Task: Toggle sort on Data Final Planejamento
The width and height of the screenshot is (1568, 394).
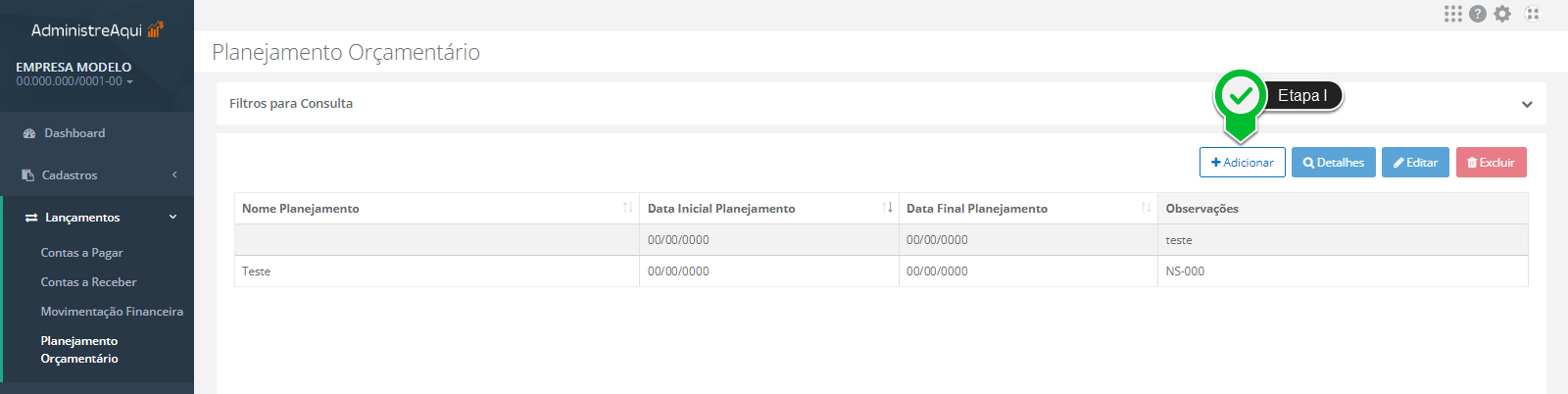Action: point(1146,208)
